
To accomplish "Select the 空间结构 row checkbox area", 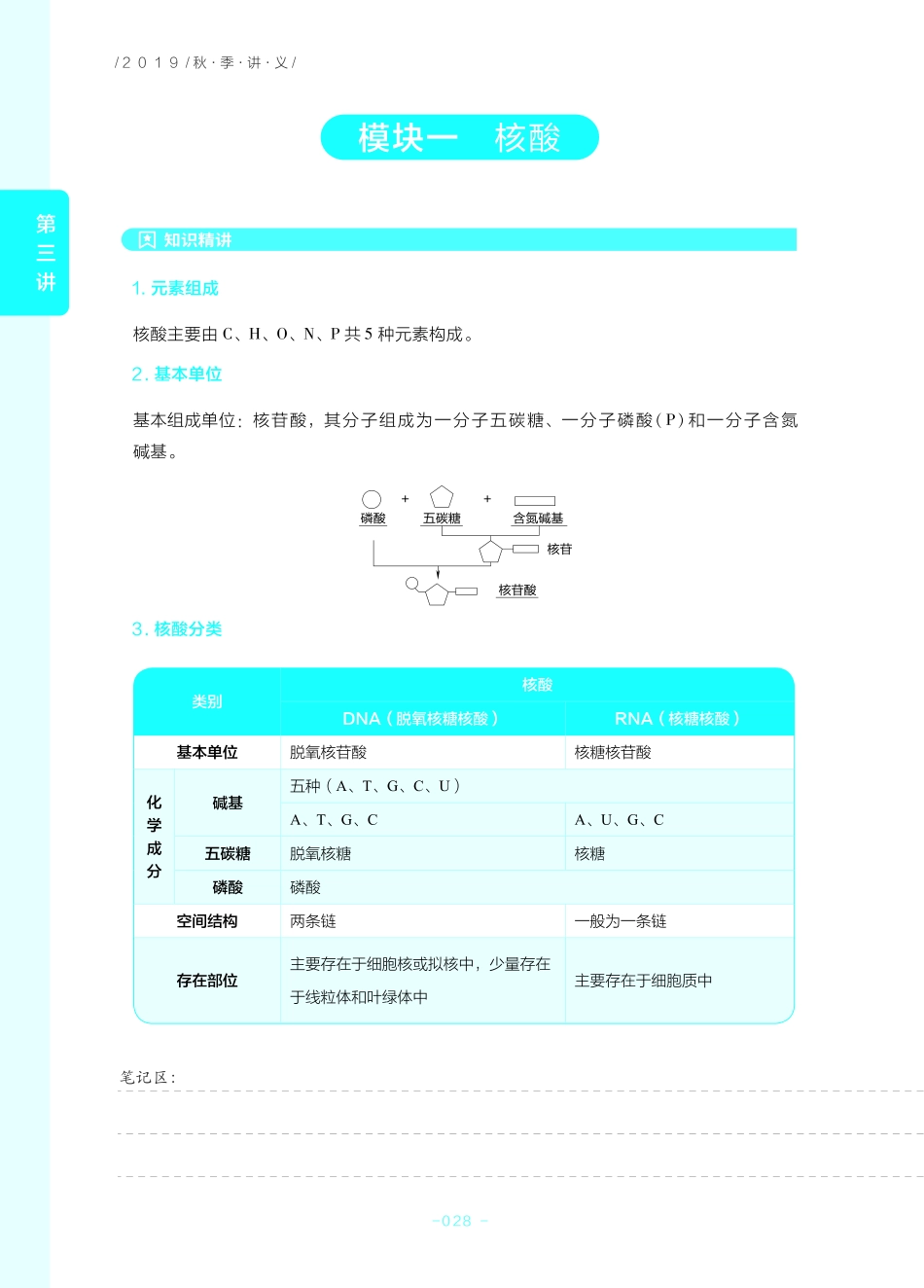I will pos(207,920).
